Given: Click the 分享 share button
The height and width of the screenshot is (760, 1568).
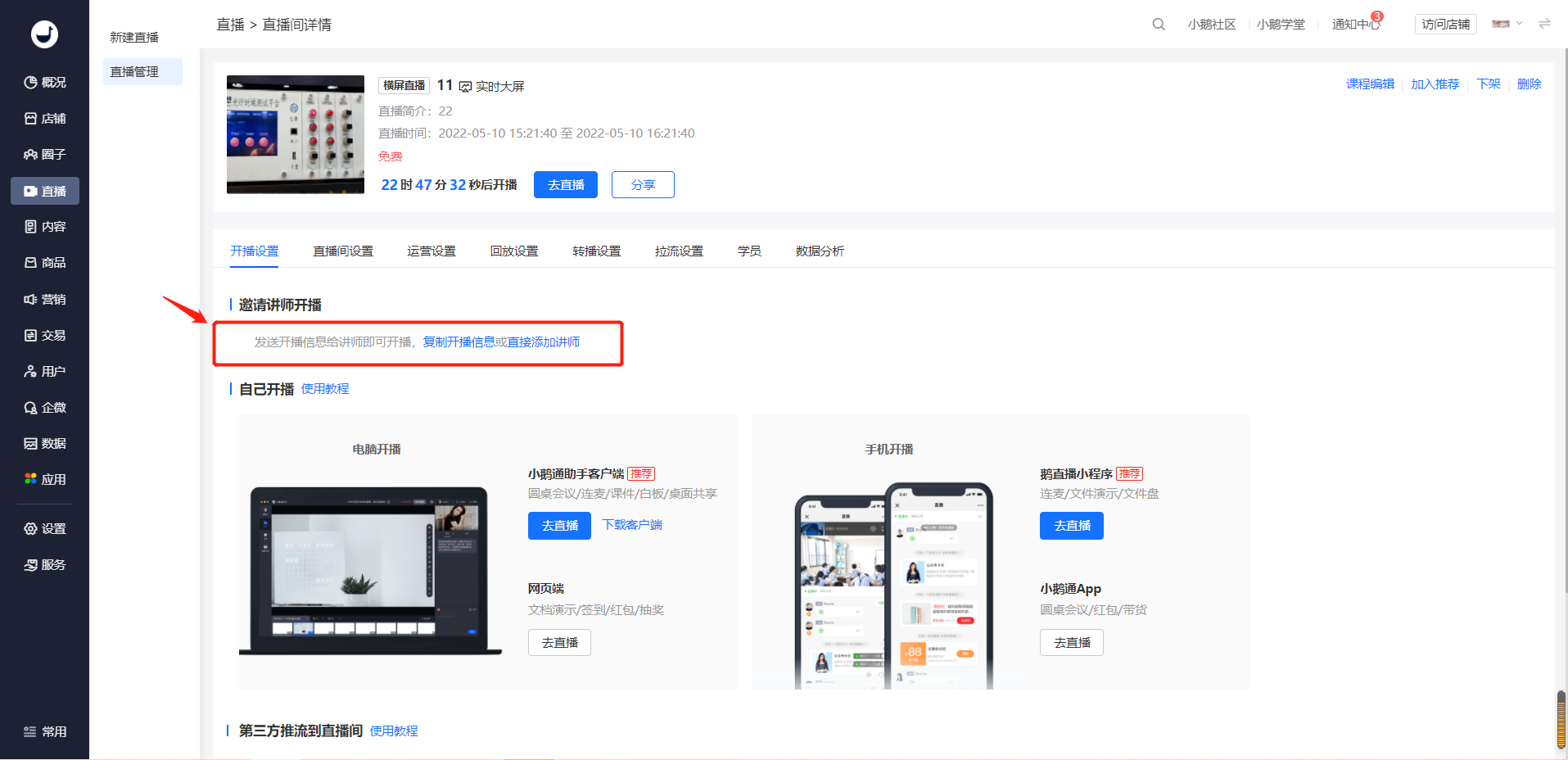Looking at the screenshot, I should (x=643, y=184).
